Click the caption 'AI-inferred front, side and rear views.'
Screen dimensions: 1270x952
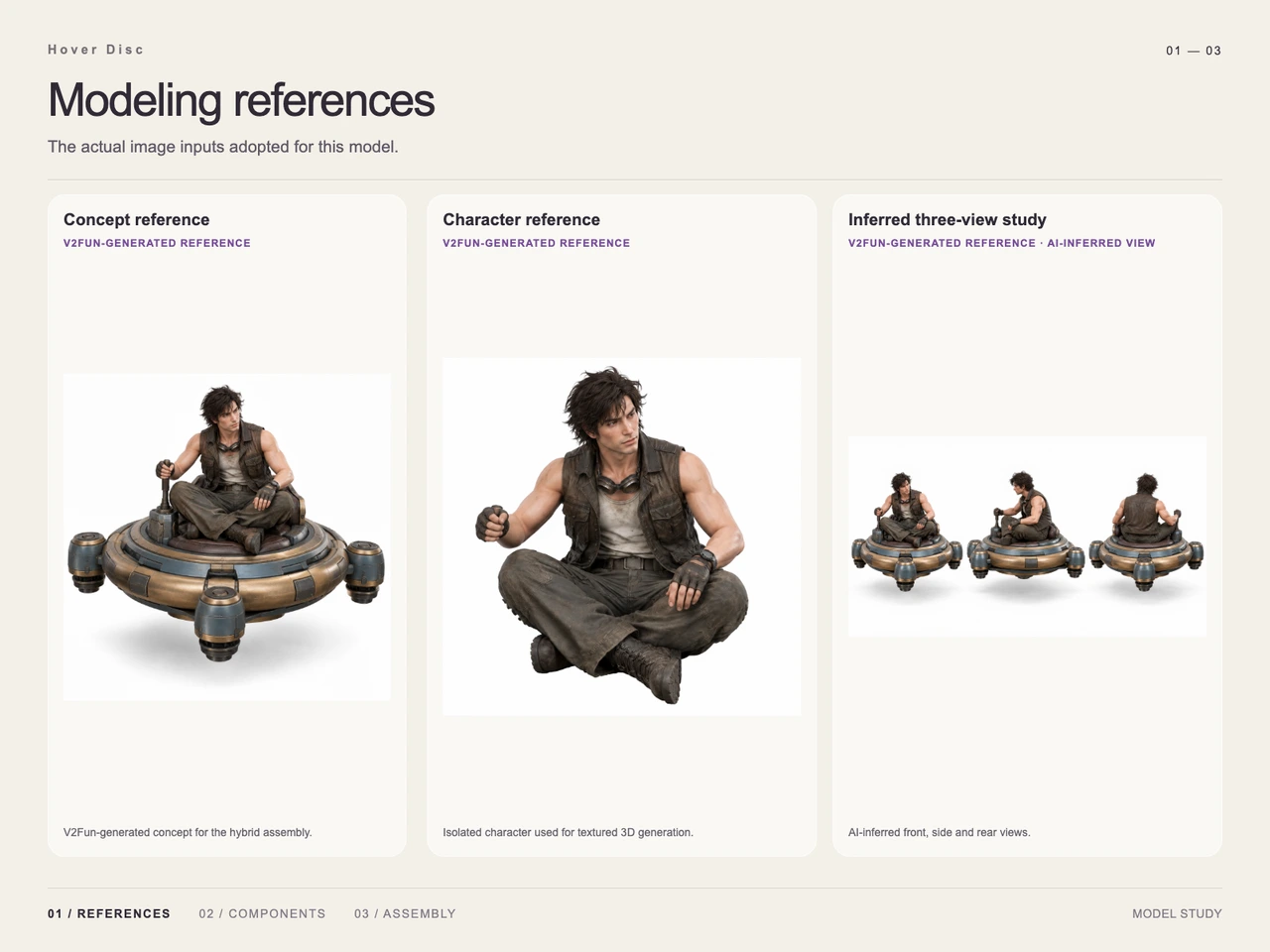click(x=940, y=833)
